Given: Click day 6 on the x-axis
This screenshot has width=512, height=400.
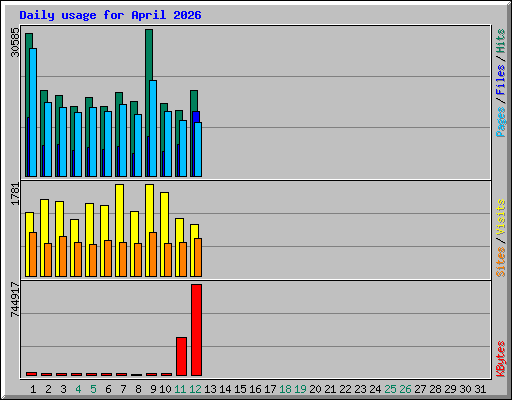Looking at the screenshot, I should 108,389.
